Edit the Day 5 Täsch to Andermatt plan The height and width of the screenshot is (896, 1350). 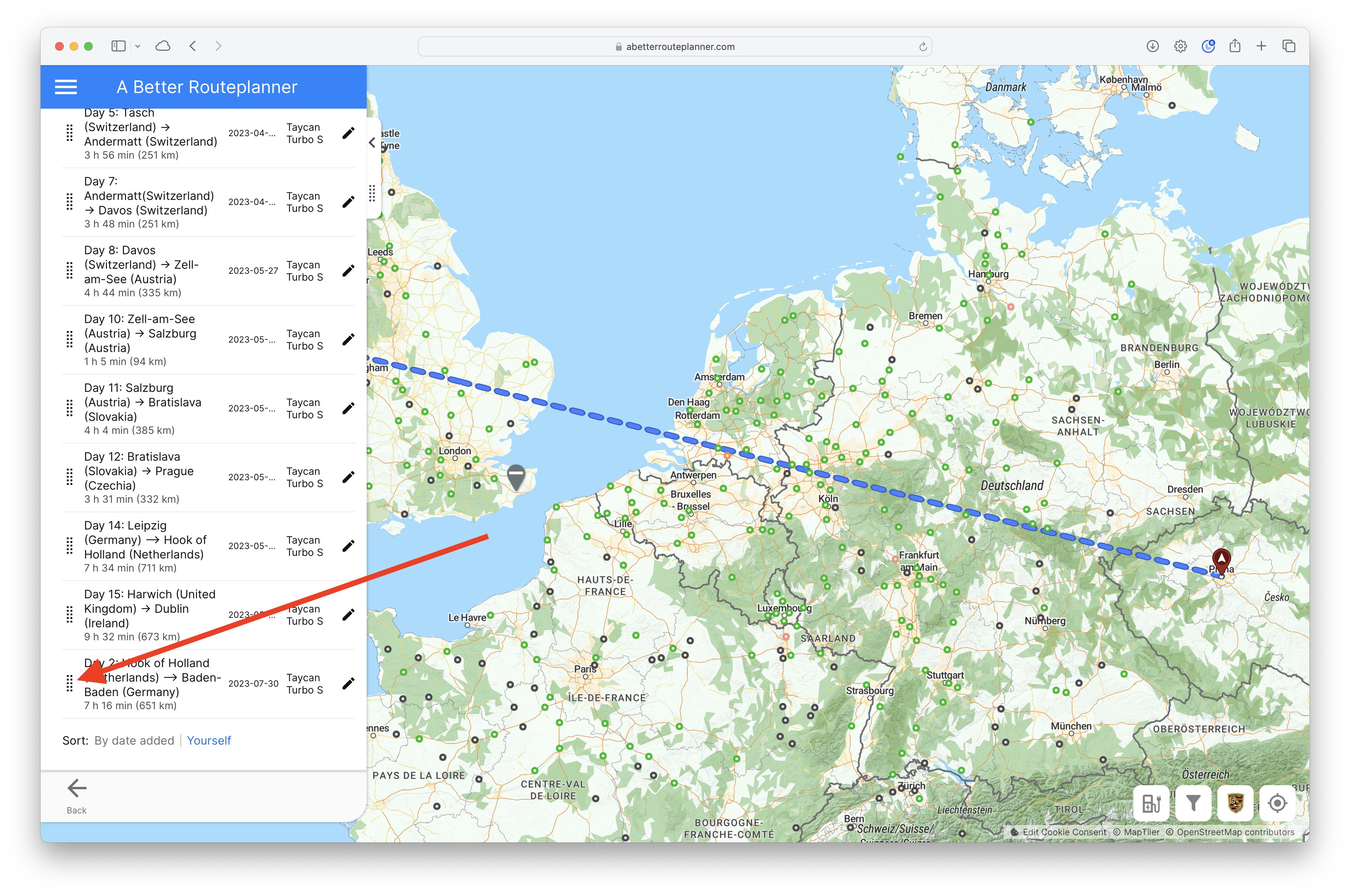(x=348, y=133)
